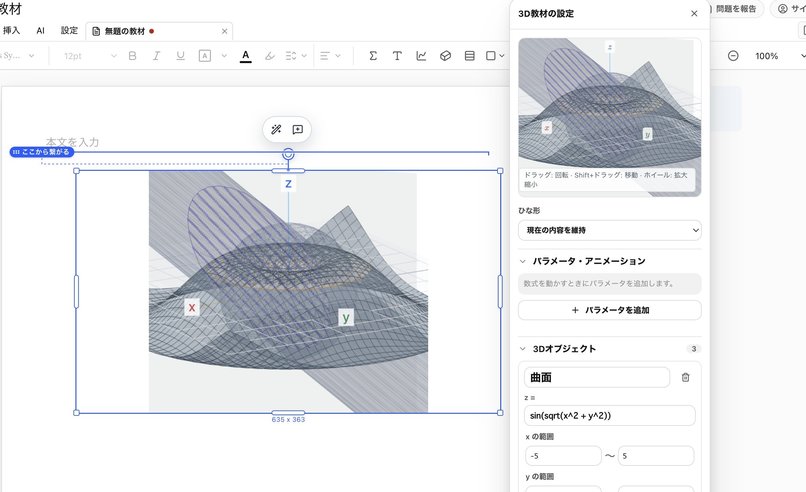Click the hint text 数式を動かすときにパラメータを追加します
This screenshot has height=492, width=806.
pyautogui.click(x=599, y=283)
